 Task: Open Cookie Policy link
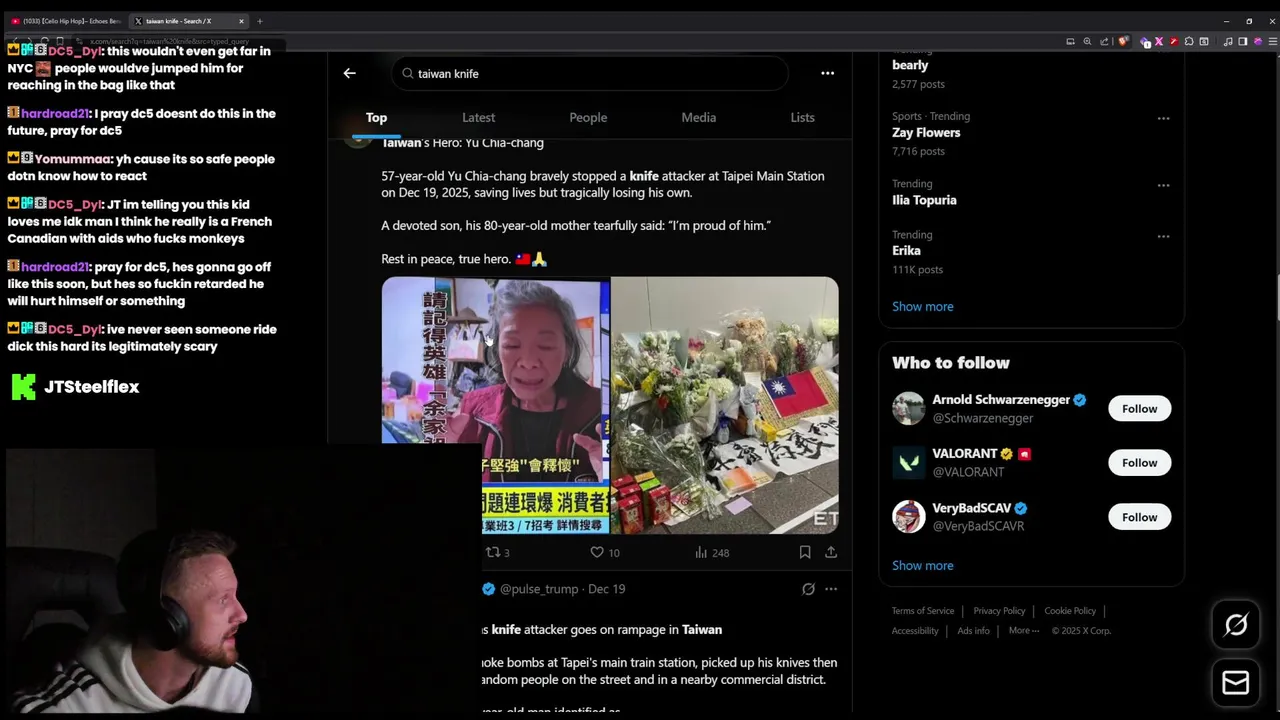1070,611
